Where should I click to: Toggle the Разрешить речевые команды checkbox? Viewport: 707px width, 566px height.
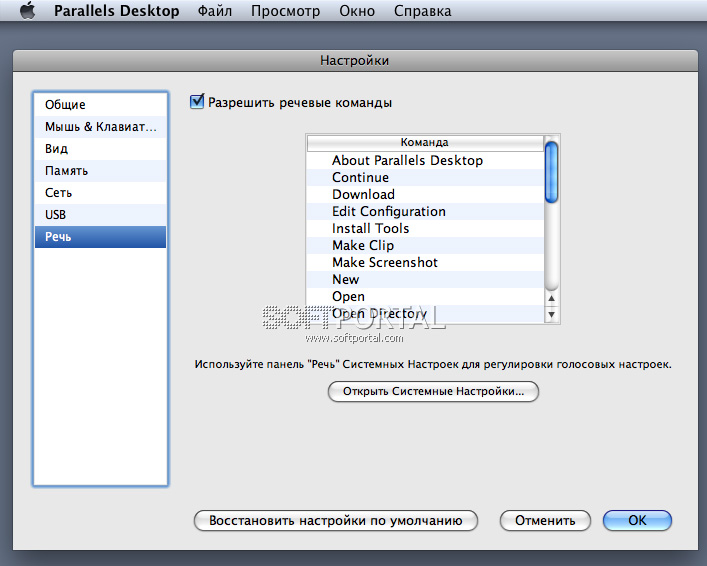(198, 102)
